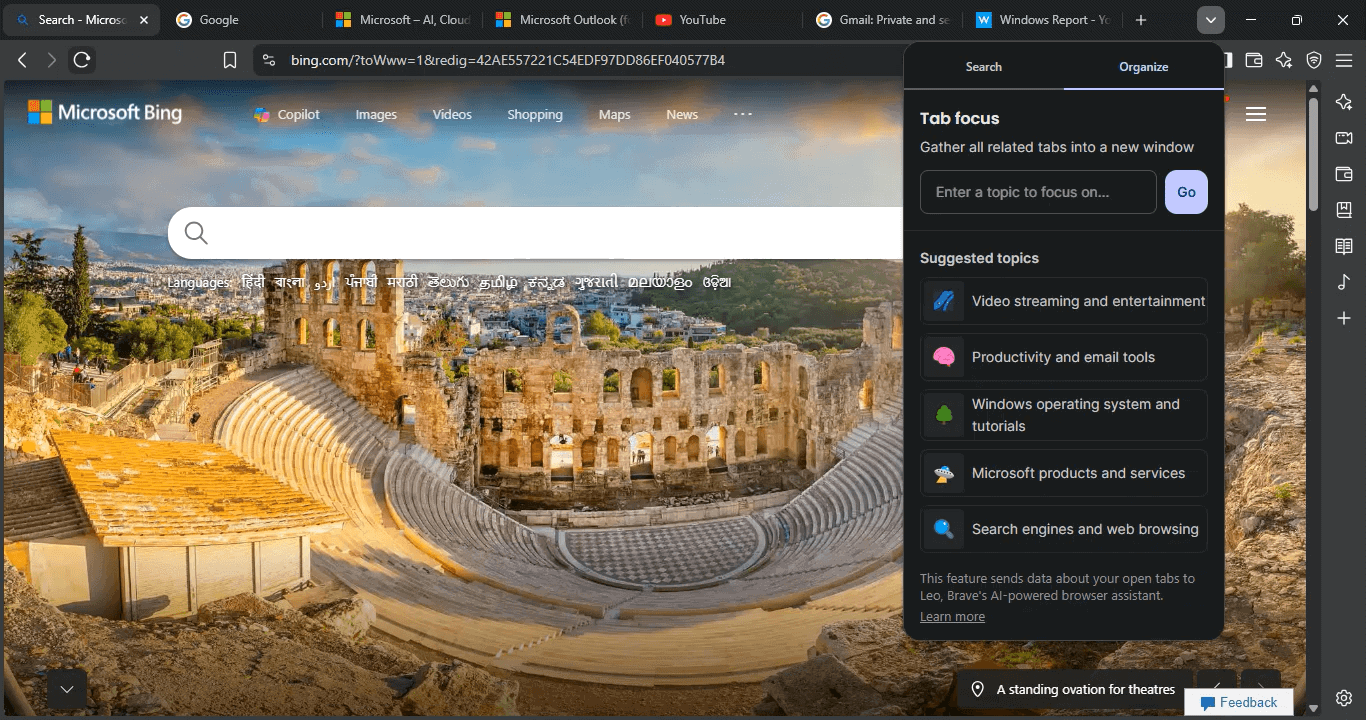Open the Brave main menu
The image size is (1366, 720).
(x=1344, y=60)
